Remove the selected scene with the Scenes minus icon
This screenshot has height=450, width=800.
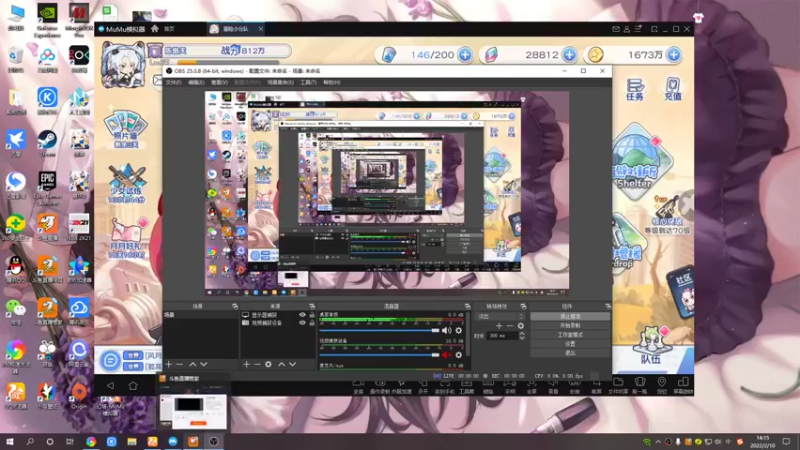(x=180, y=364)
